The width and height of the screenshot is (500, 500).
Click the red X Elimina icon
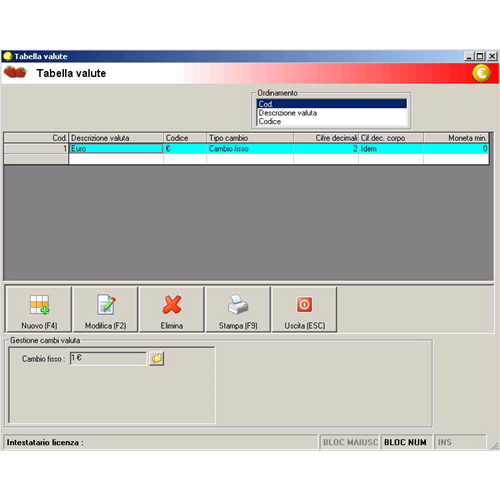pos(172,305)
